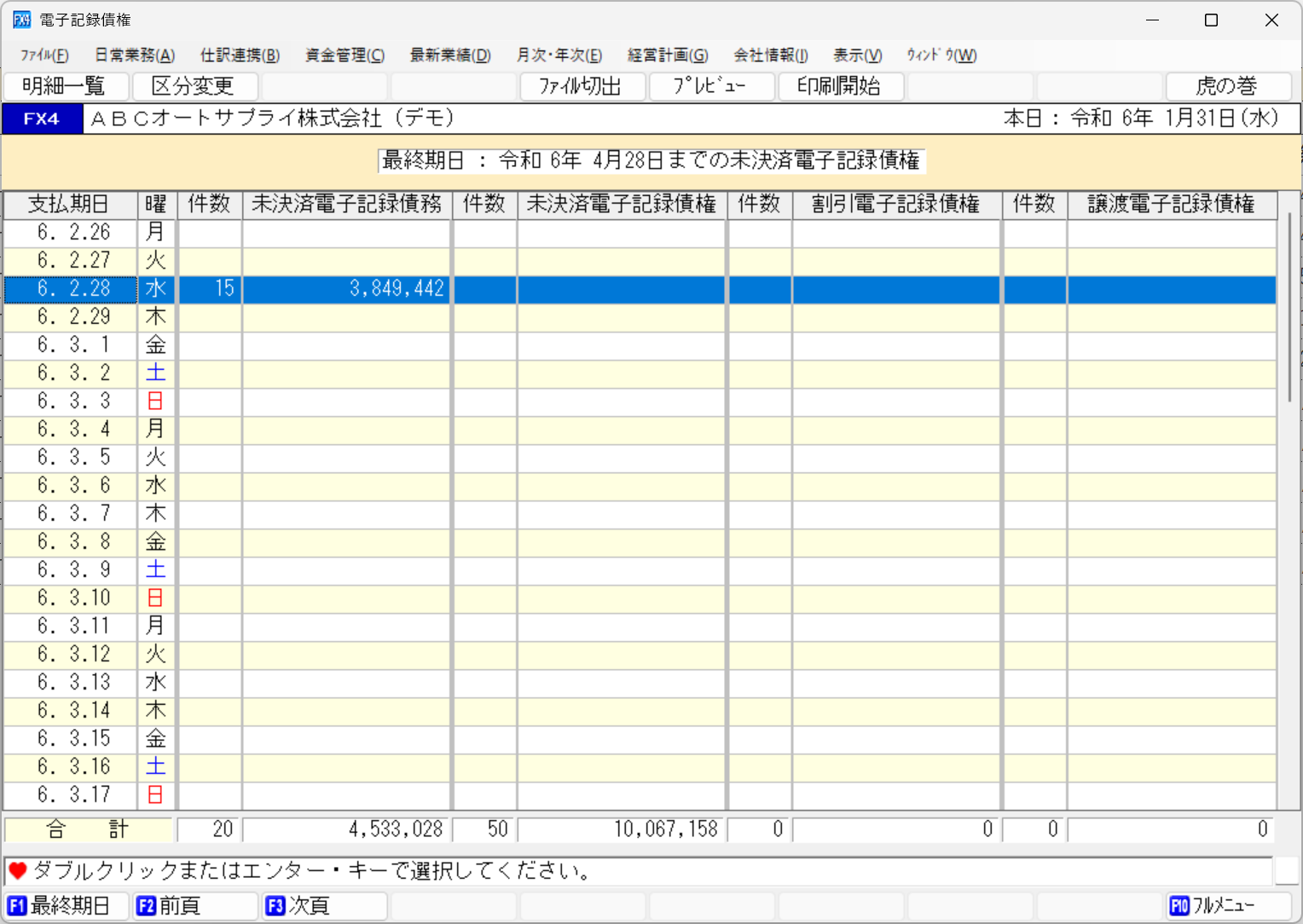The width and height of the screenshot is (1303, 924).
Task: Open the ファイル切出 (file export) function
Action: click(582, 86)
